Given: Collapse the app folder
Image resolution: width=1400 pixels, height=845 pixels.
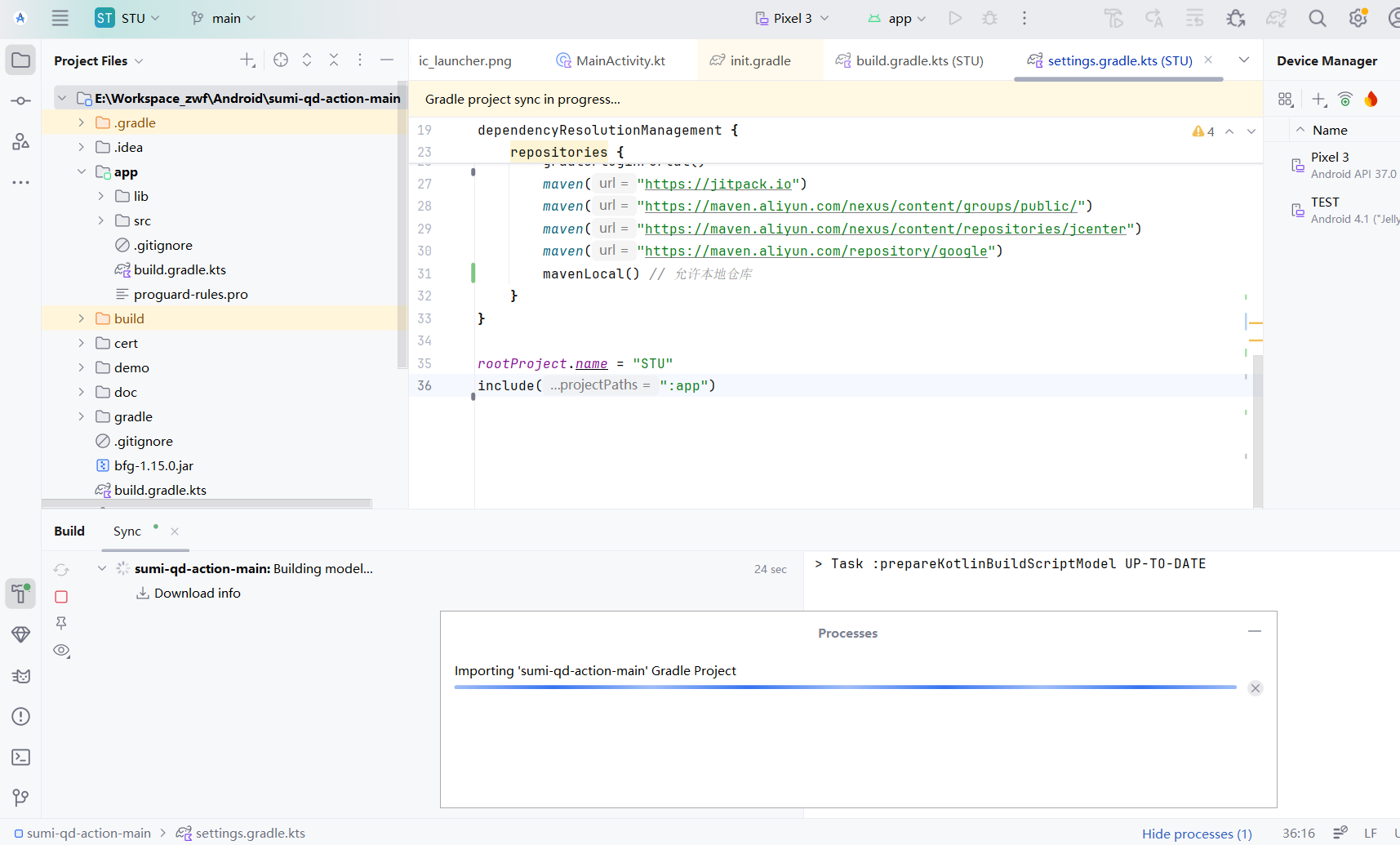Looking at the screenshot, I should (81, 171).
